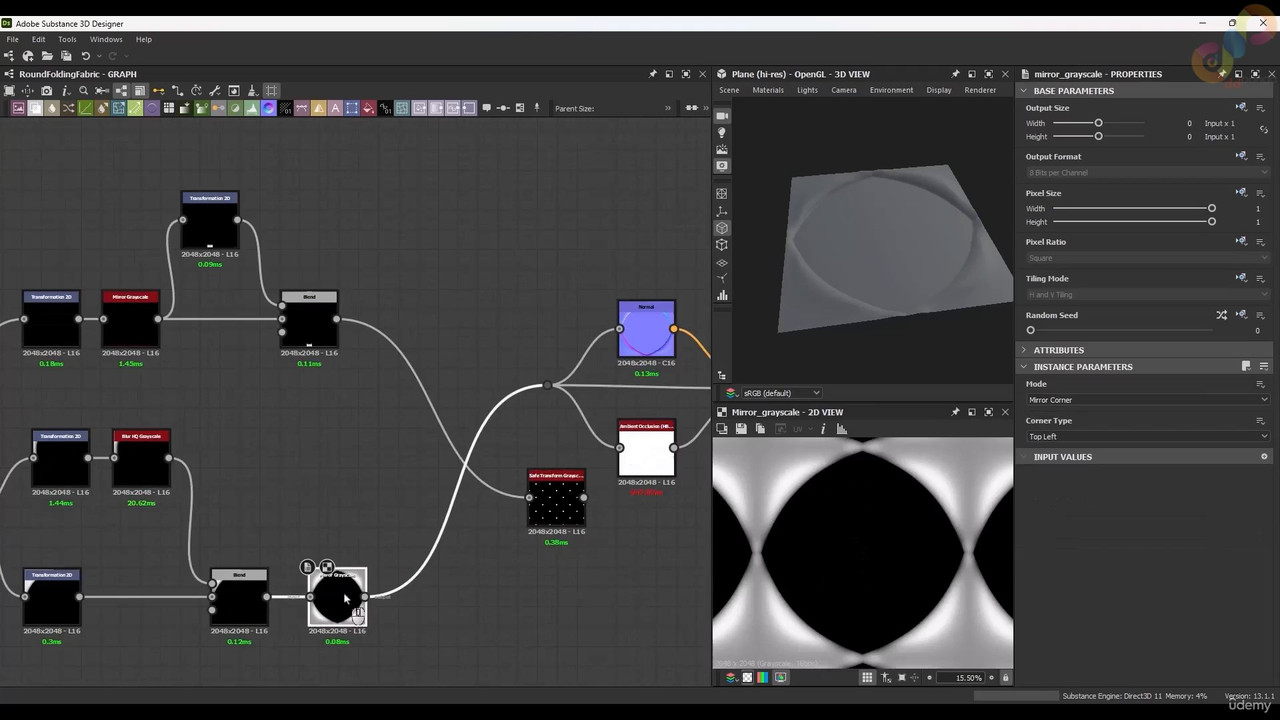Collapse the Instance Parameters section
Screen dimensions: 1280x720
1024,367
